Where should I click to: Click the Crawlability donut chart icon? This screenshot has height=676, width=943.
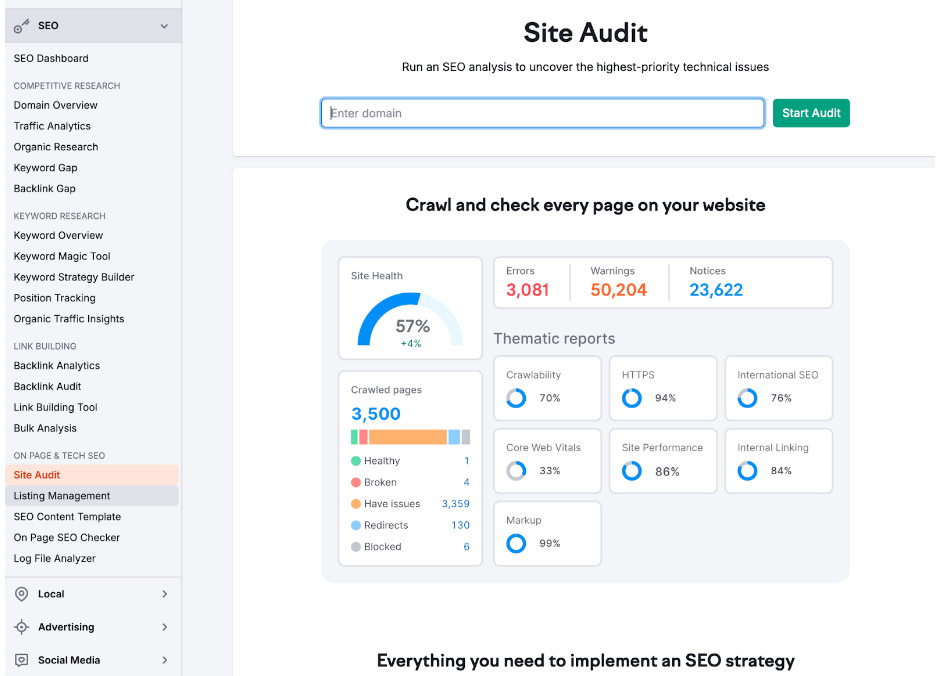(x=516, y=398)
